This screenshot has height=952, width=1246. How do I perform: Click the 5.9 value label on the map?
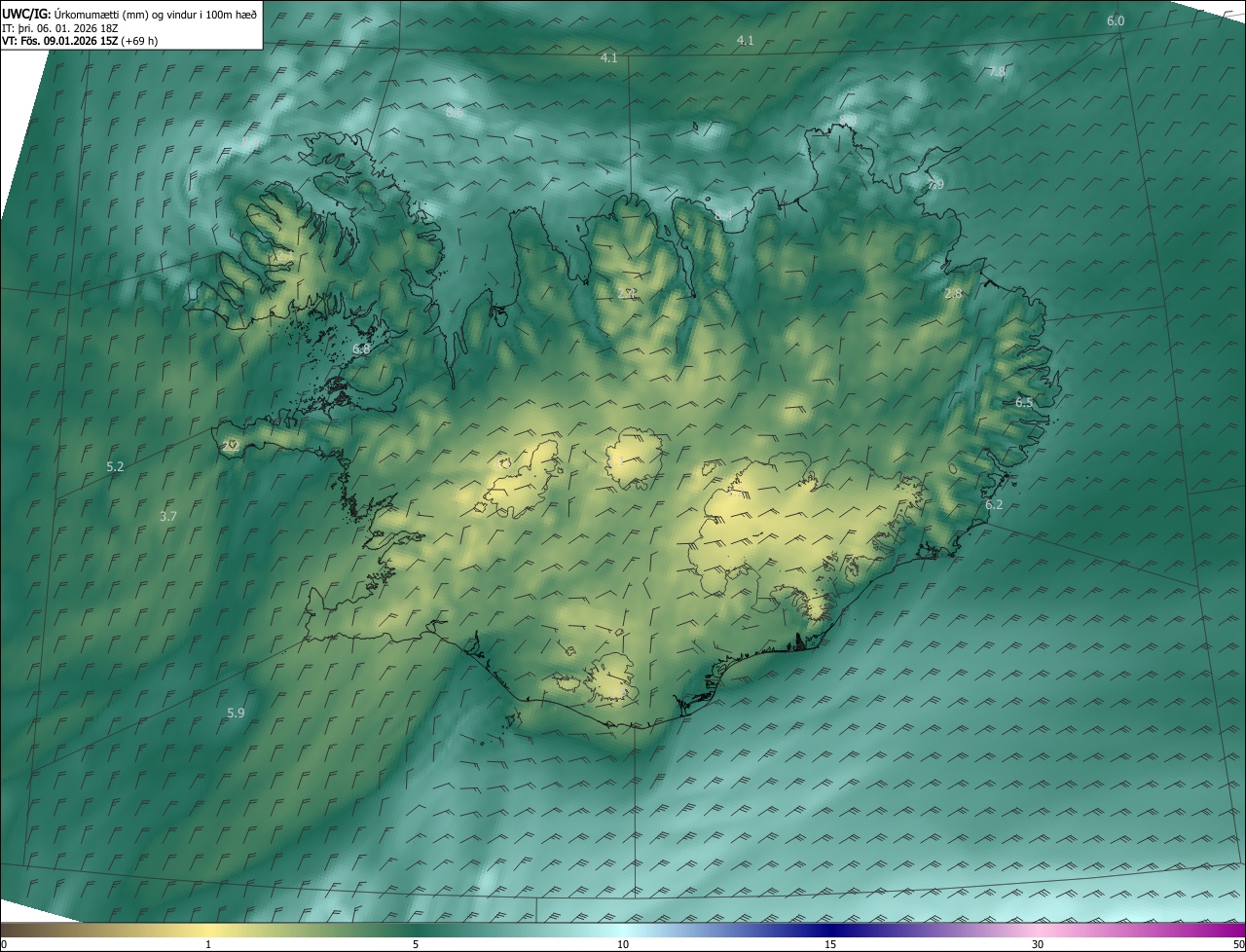(x=236, y=713)
